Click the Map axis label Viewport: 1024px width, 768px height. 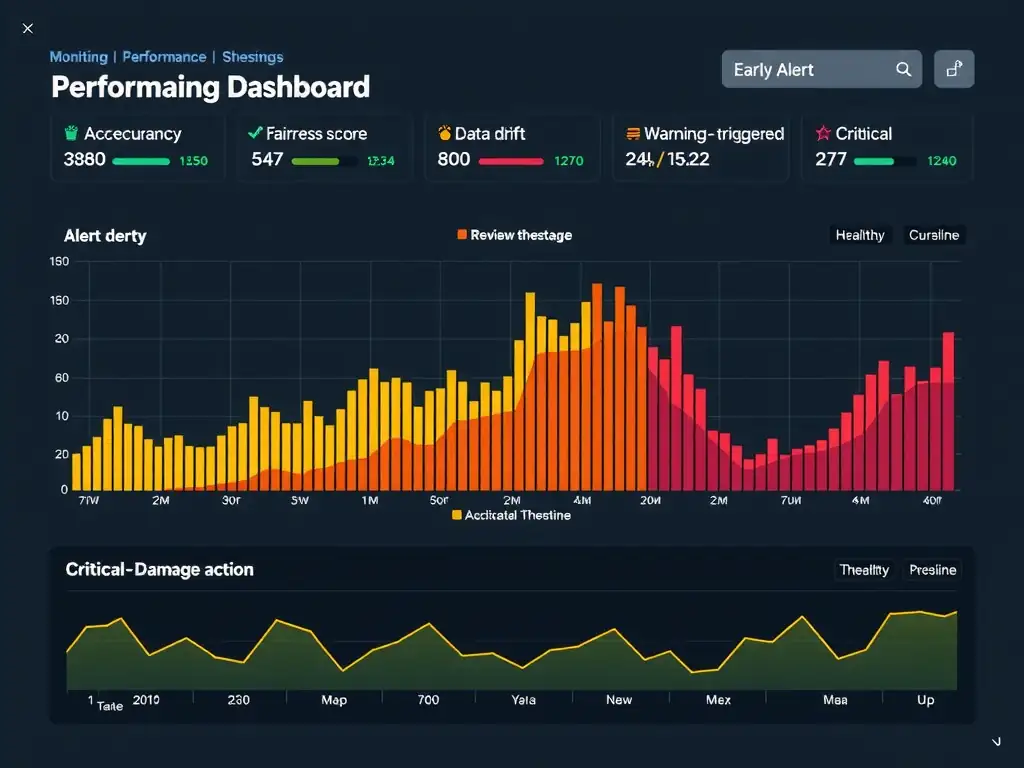click(334, 700)
